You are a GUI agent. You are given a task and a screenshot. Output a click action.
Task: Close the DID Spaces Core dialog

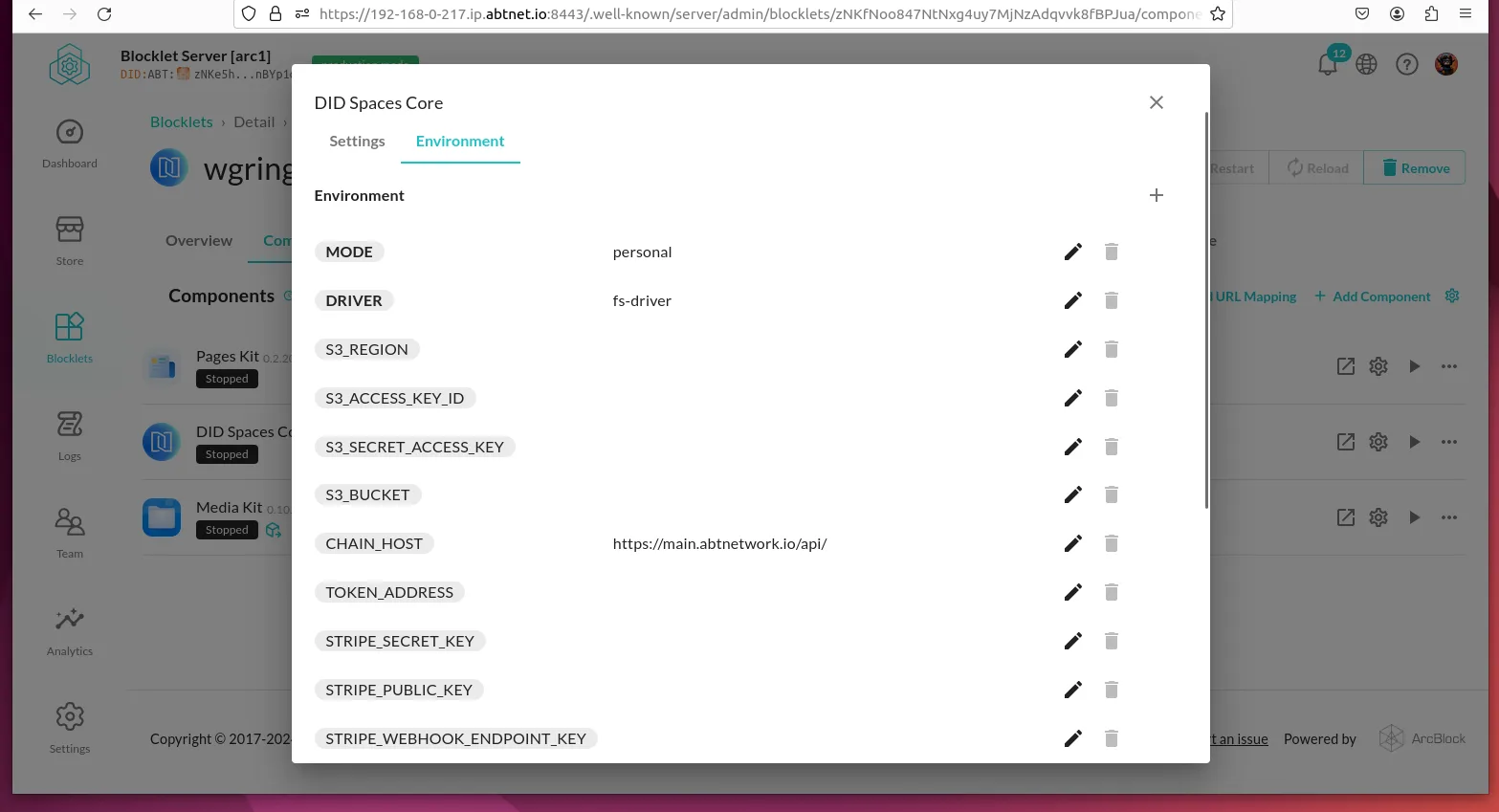1157,102
